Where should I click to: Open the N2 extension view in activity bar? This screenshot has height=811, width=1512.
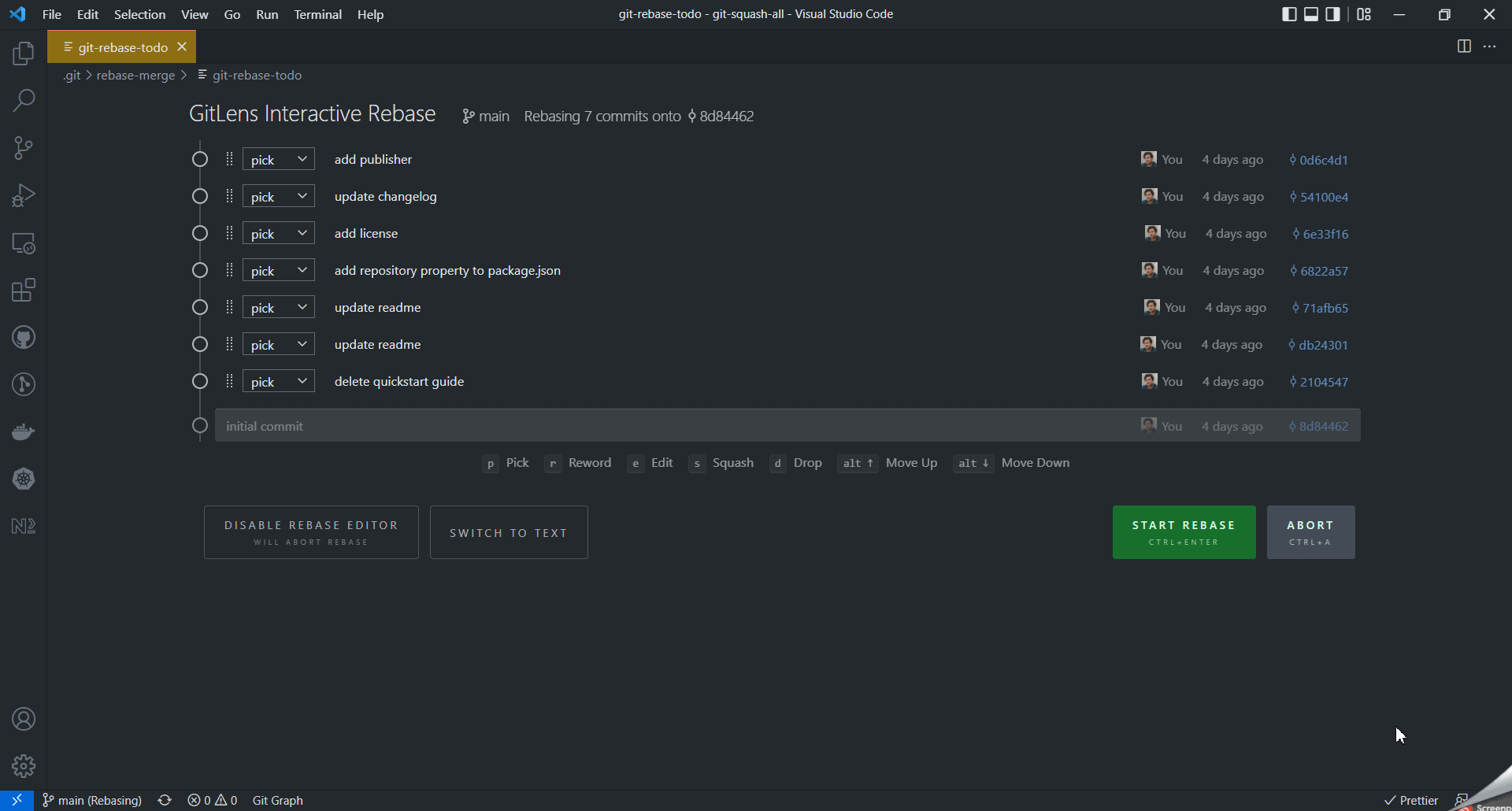(24, 526)
